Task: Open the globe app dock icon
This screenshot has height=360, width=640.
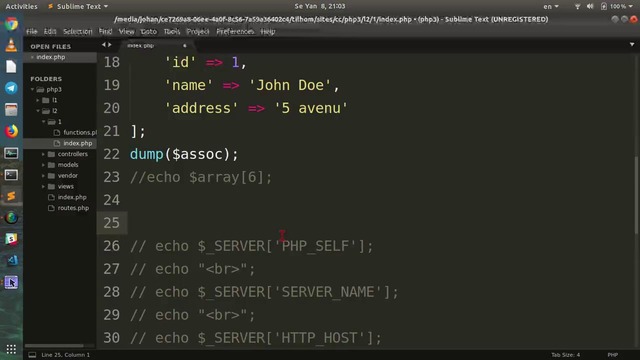Action: coord(11,218)
